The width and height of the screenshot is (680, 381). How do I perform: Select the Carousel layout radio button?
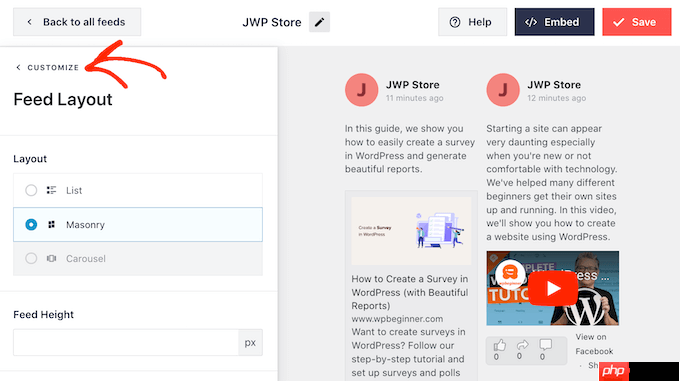click(x=31, y=258)
